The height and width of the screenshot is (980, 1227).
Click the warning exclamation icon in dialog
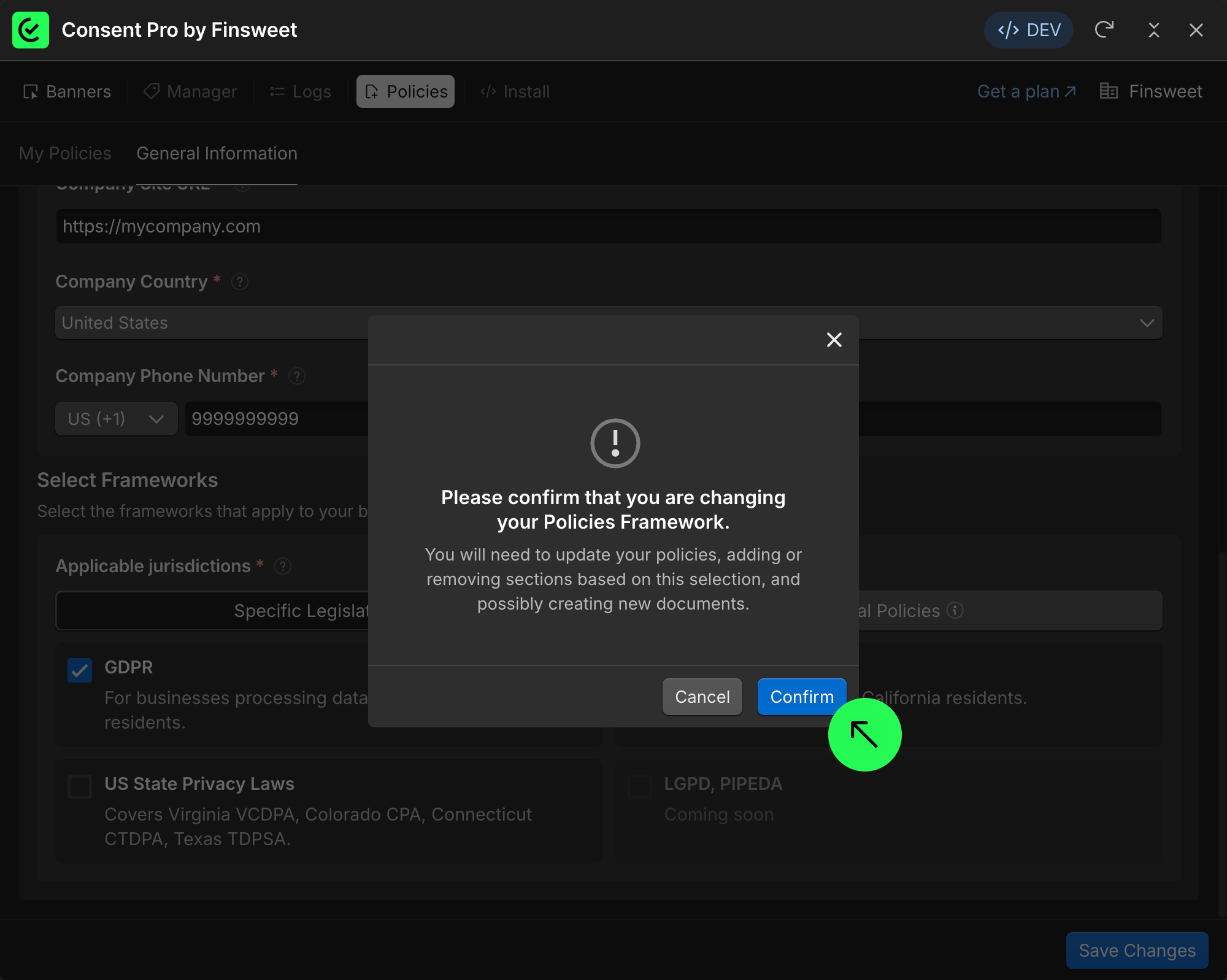615,443
